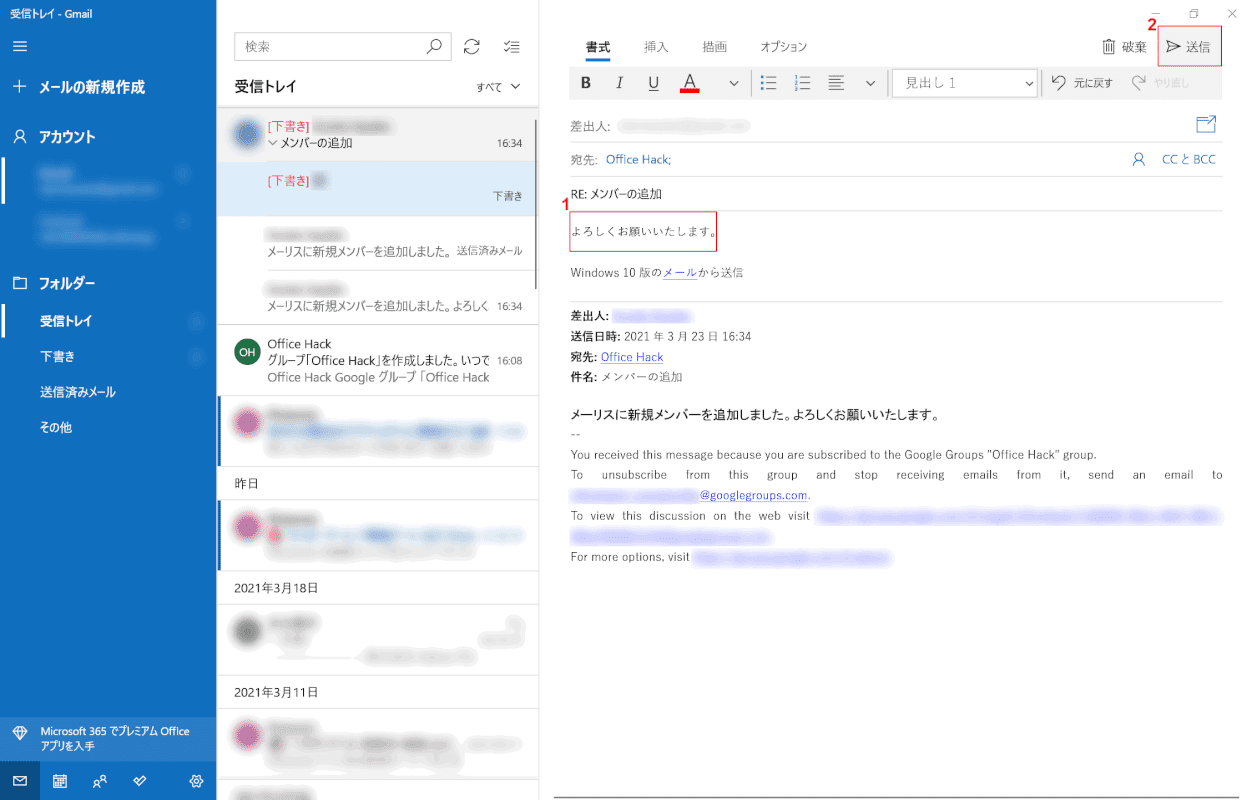Viewport: 1252px width, 800px height.
Task: Click the Microsoft 365 premium diamond banner
Action: tap(108, 739)
